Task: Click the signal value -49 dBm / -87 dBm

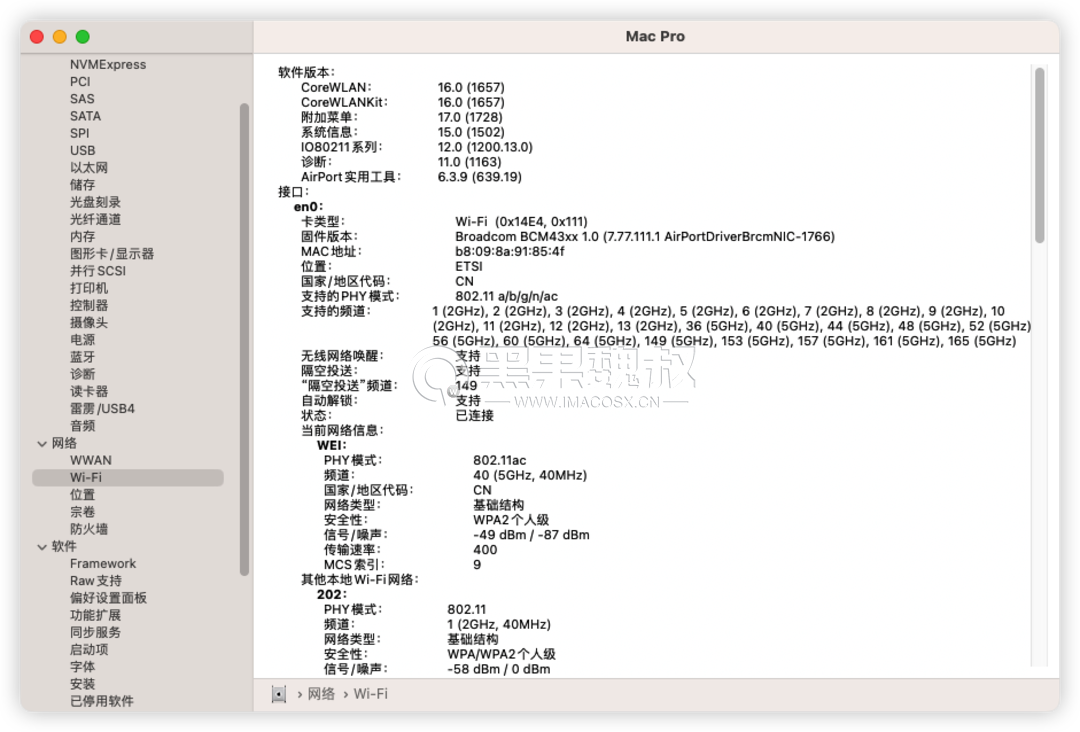Action: [x=531, y=535]
